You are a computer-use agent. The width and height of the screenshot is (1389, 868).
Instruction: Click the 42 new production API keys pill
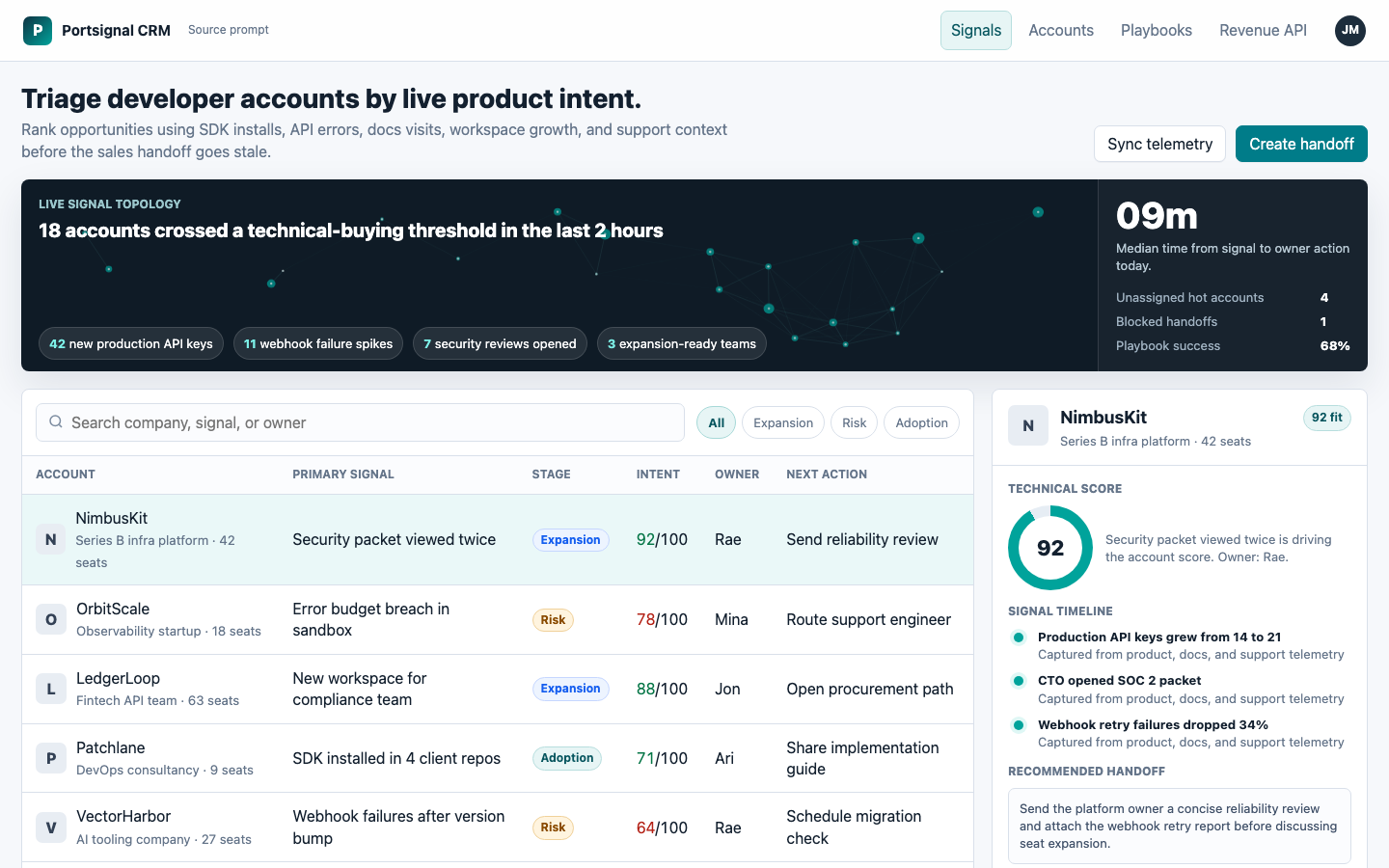(x=131, y=343)
